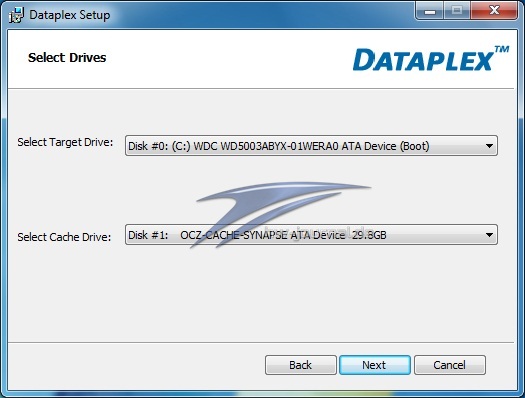This screenshot has width=525, height=398.
Task: Click the 'Dataplex Setup' window title text
Action: pos(70,15)
